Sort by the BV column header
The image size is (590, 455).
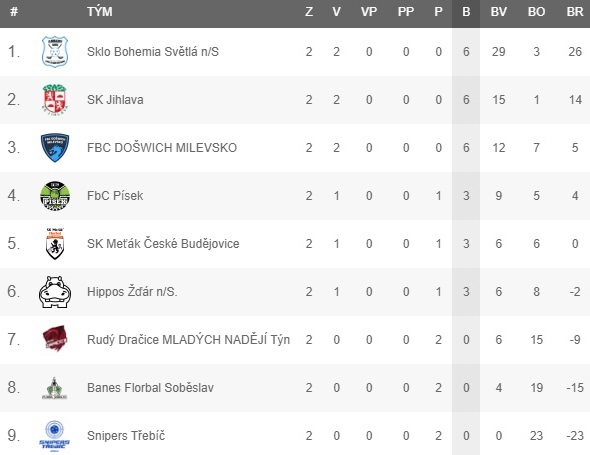click(x=499, y=12)
